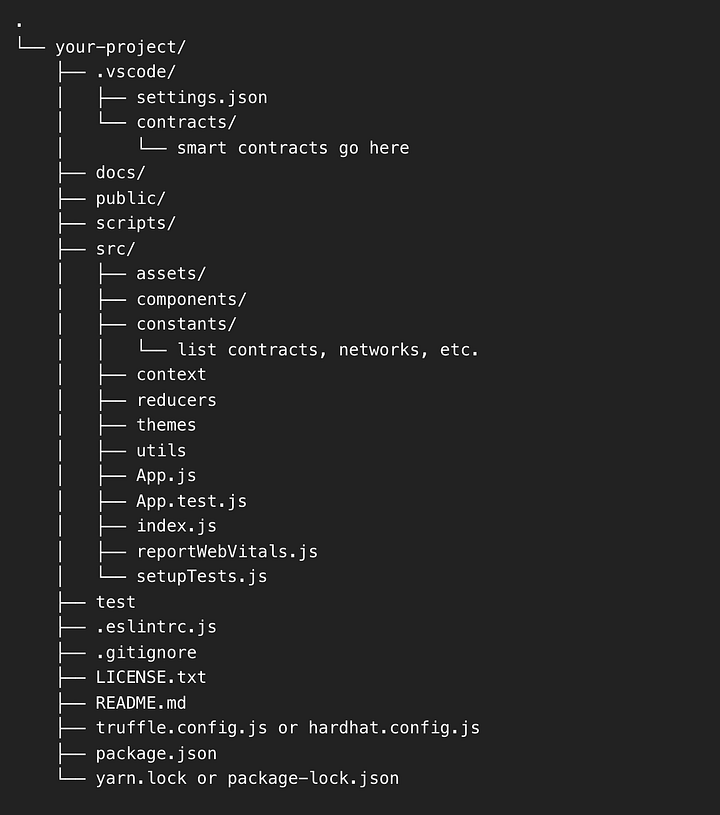Open the contracts/ folder entry
Viewport: 720px width, 815px height.
click(x=186, y=122)
